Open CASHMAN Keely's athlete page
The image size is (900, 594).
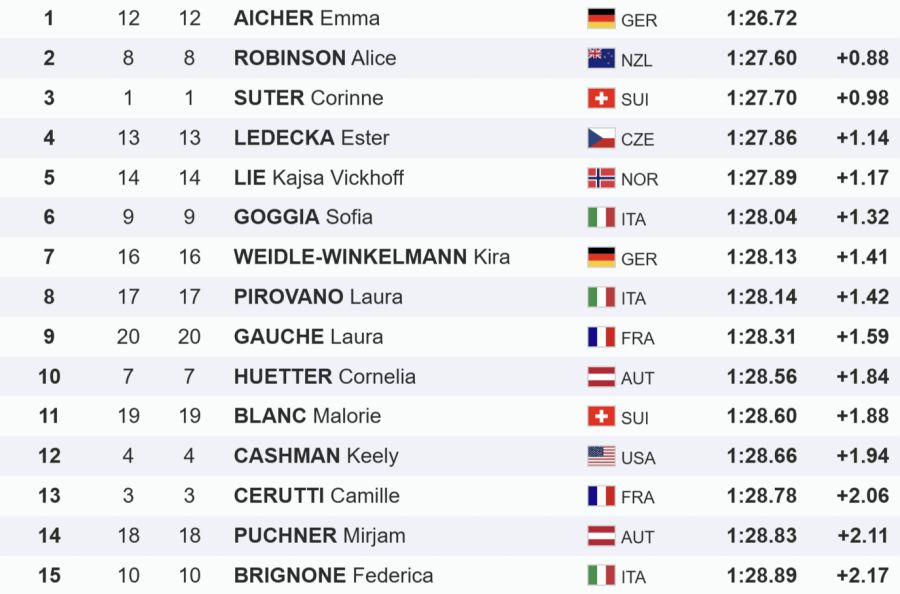pyautogui.click(x=316, y=456)
